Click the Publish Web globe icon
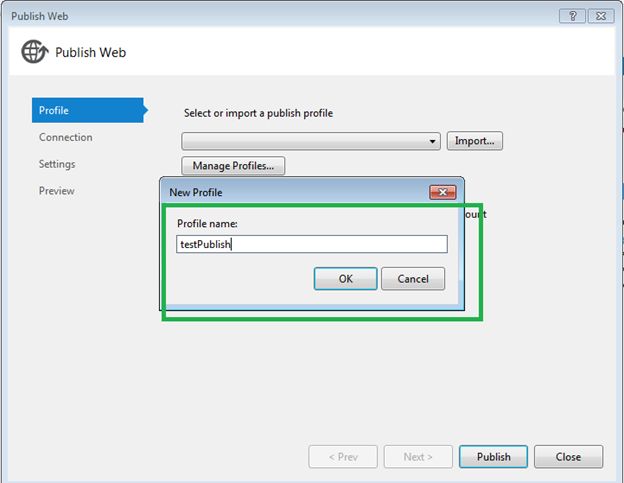The image size is (624, 483). click(35, 52)
